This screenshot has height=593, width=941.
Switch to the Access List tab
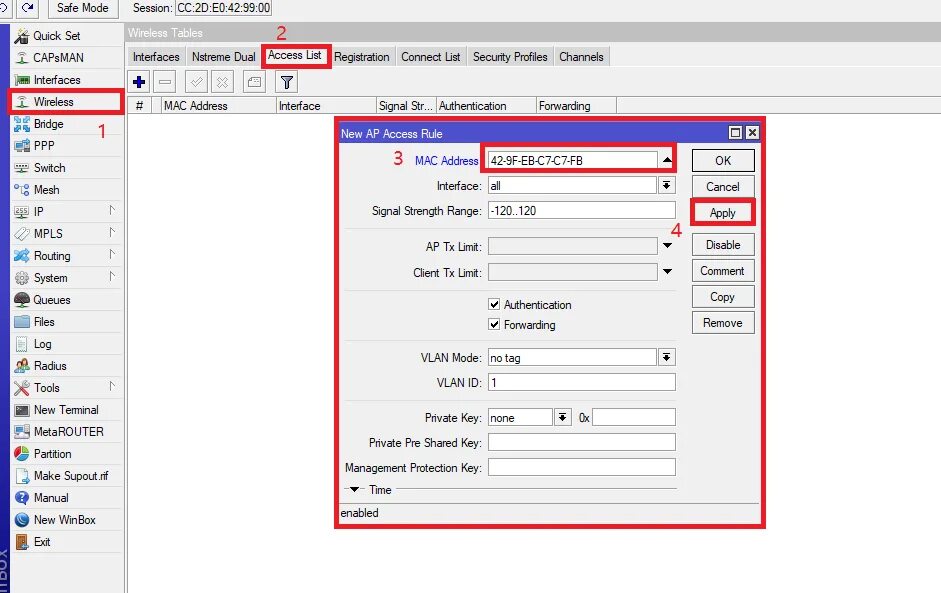[295, 55]
